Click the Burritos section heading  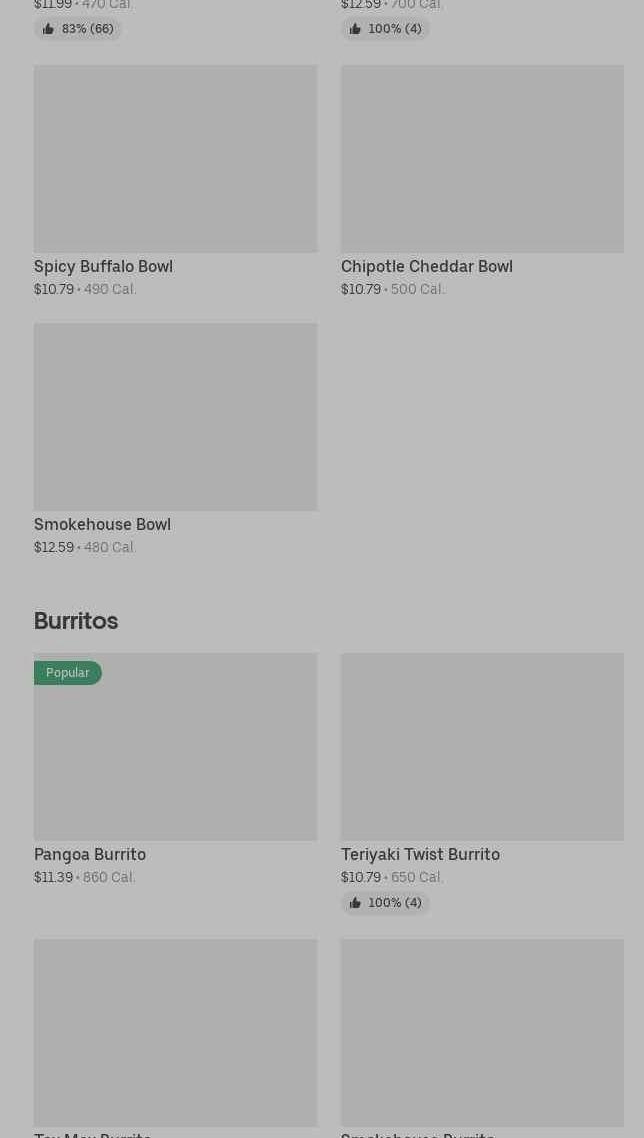(76, 621)
